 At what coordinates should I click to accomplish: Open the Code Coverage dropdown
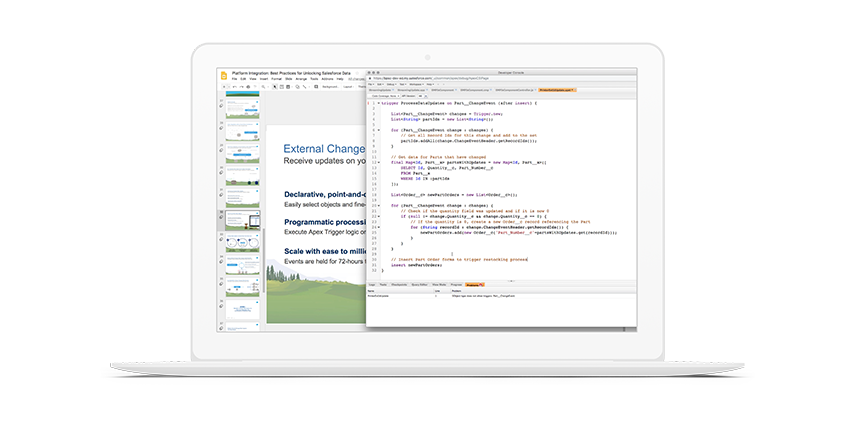pos(384,96)
